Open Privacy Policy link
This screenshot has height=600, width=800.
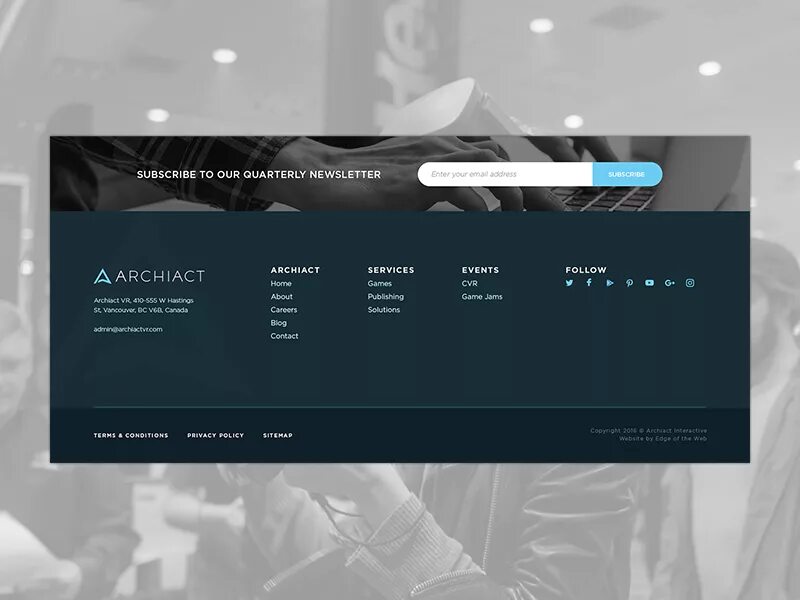pyautogui.click(x=215, y=436)
